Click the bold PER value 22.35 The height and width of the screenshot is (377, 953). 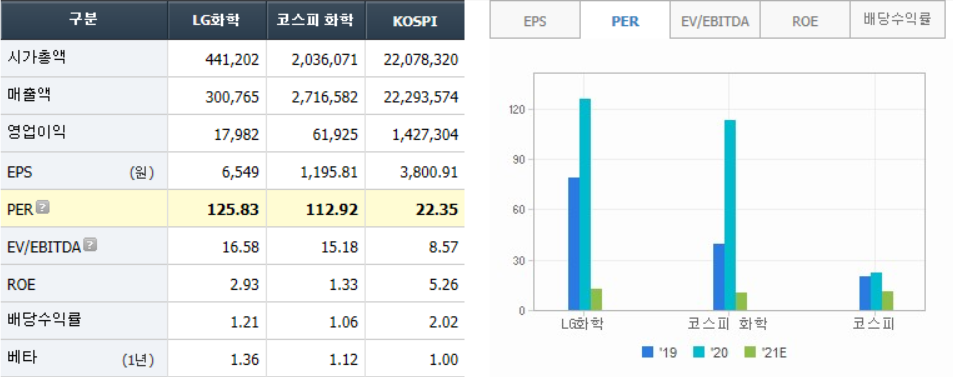[x=438, y=210]
